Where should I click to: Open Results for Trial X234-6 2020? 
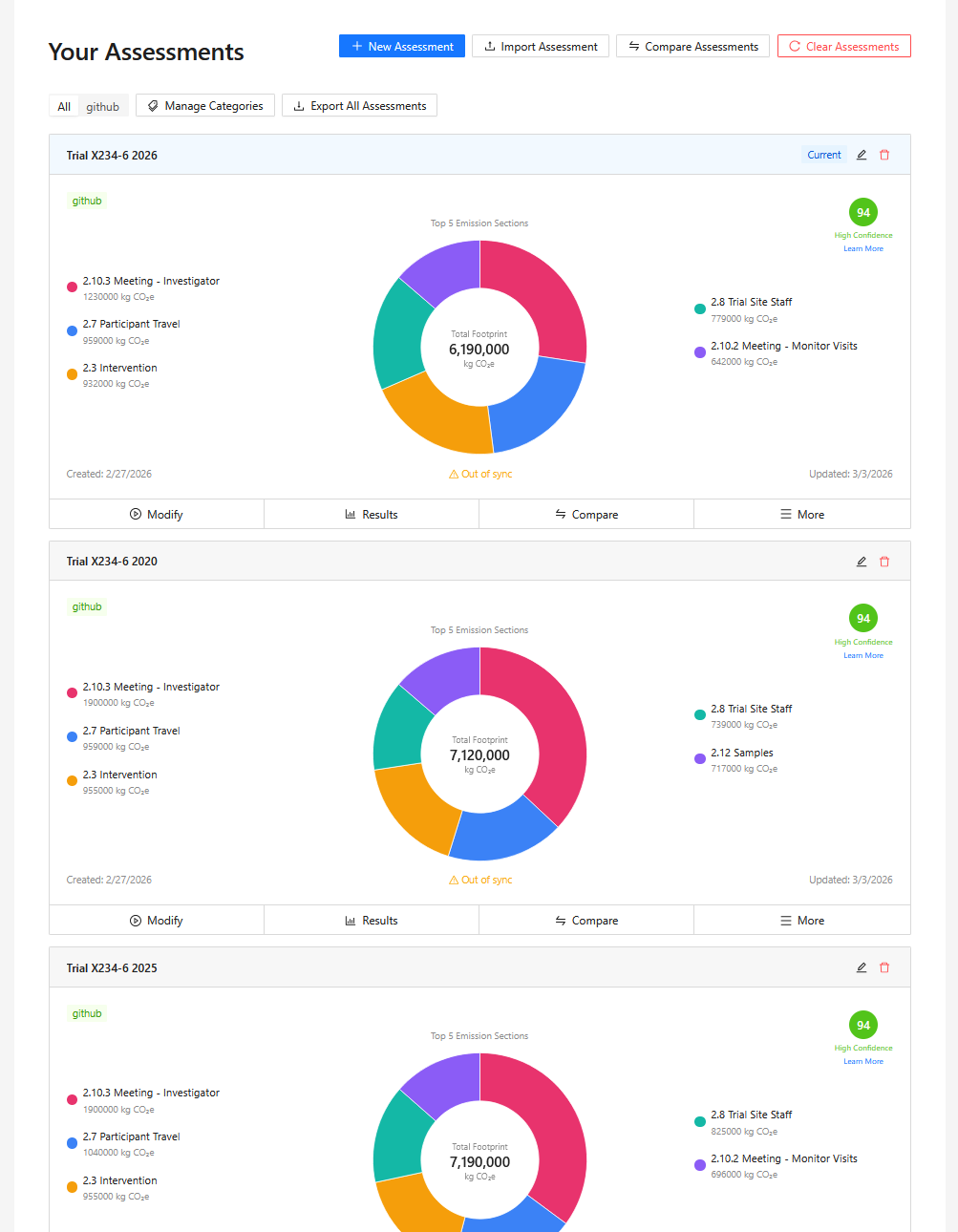tap(372, 921)
